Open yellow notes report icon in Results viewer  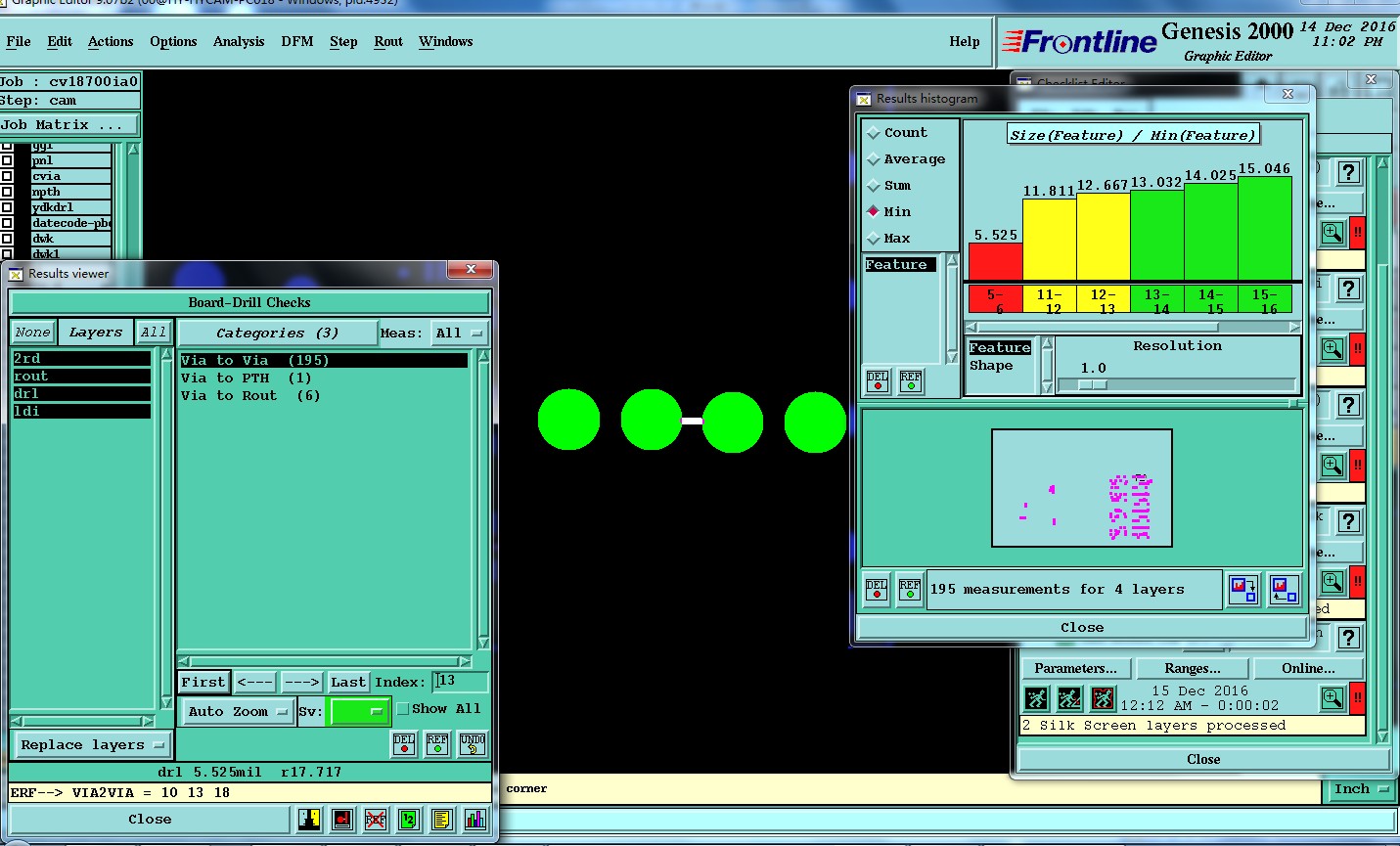442,820
